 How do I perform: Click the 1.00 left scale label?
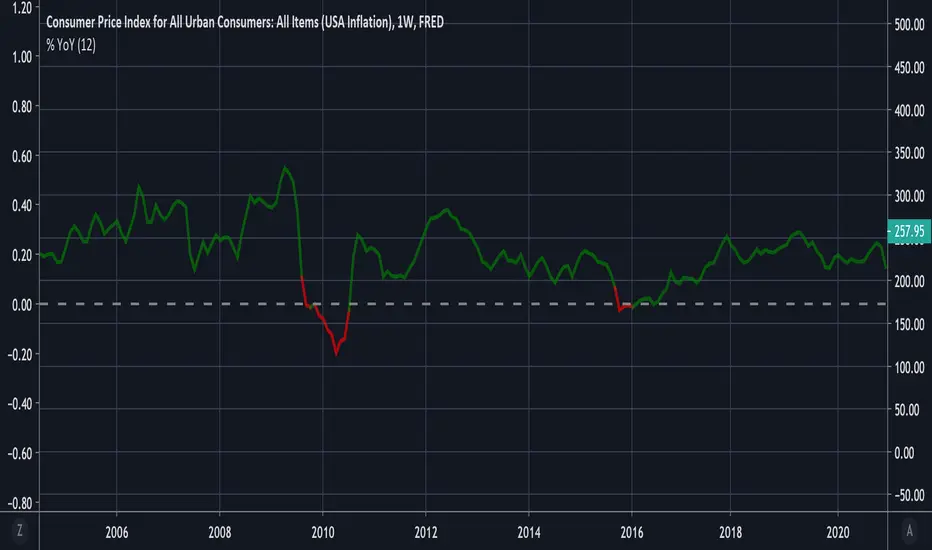pos(22,57)
